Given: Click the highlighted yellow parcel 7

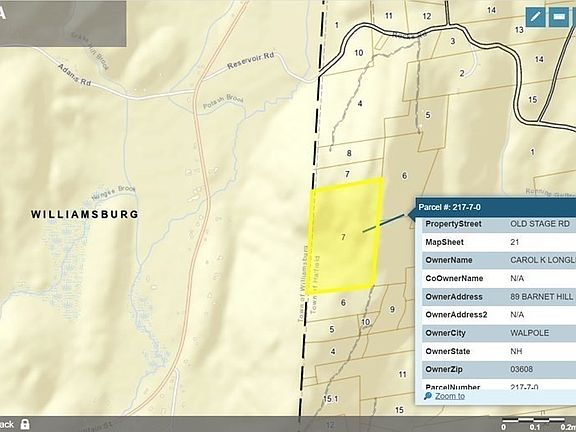Looking at the screenshot, I should click(343, 237).
